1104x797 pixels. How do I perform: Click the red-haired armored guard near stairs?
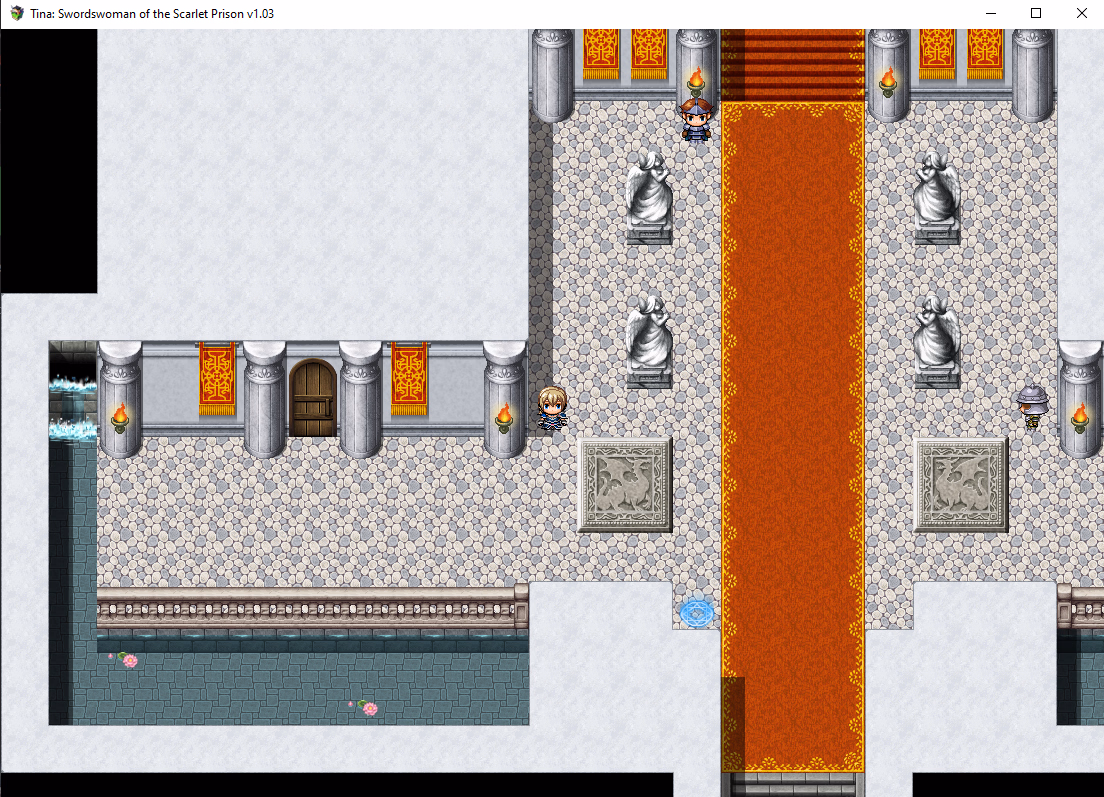696,120
